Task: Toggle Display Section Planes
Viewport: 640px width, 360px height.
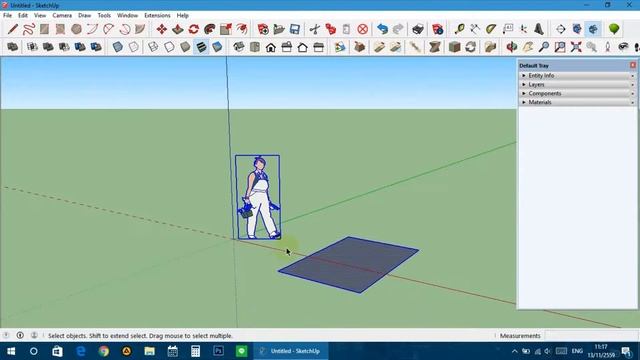Action: 577,29
